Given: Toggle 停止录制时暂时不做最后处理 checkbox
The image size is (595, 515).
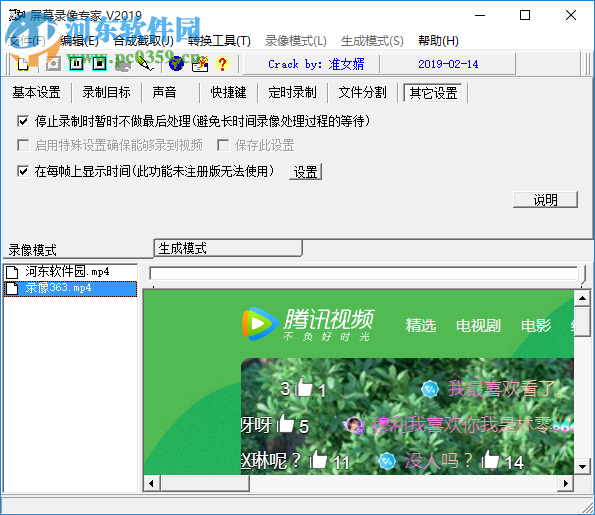Looking at the screenshot, I should coord(23,121).
